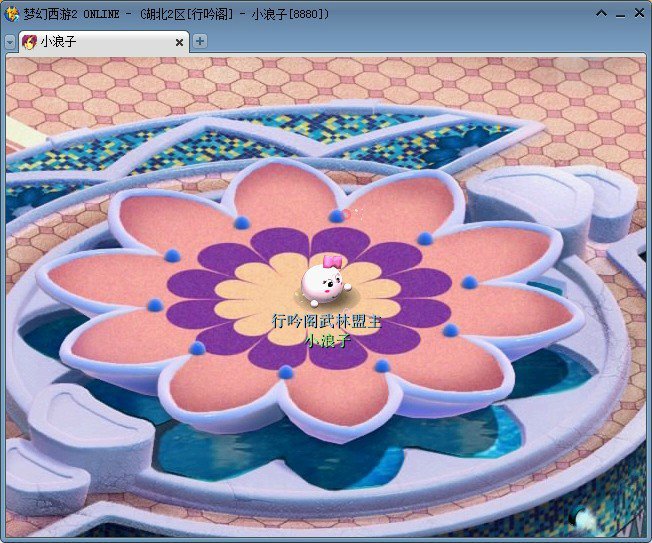Click the white bubble character with bow
The height and width of the screenshot is (543, 652).
pos(326,281)
